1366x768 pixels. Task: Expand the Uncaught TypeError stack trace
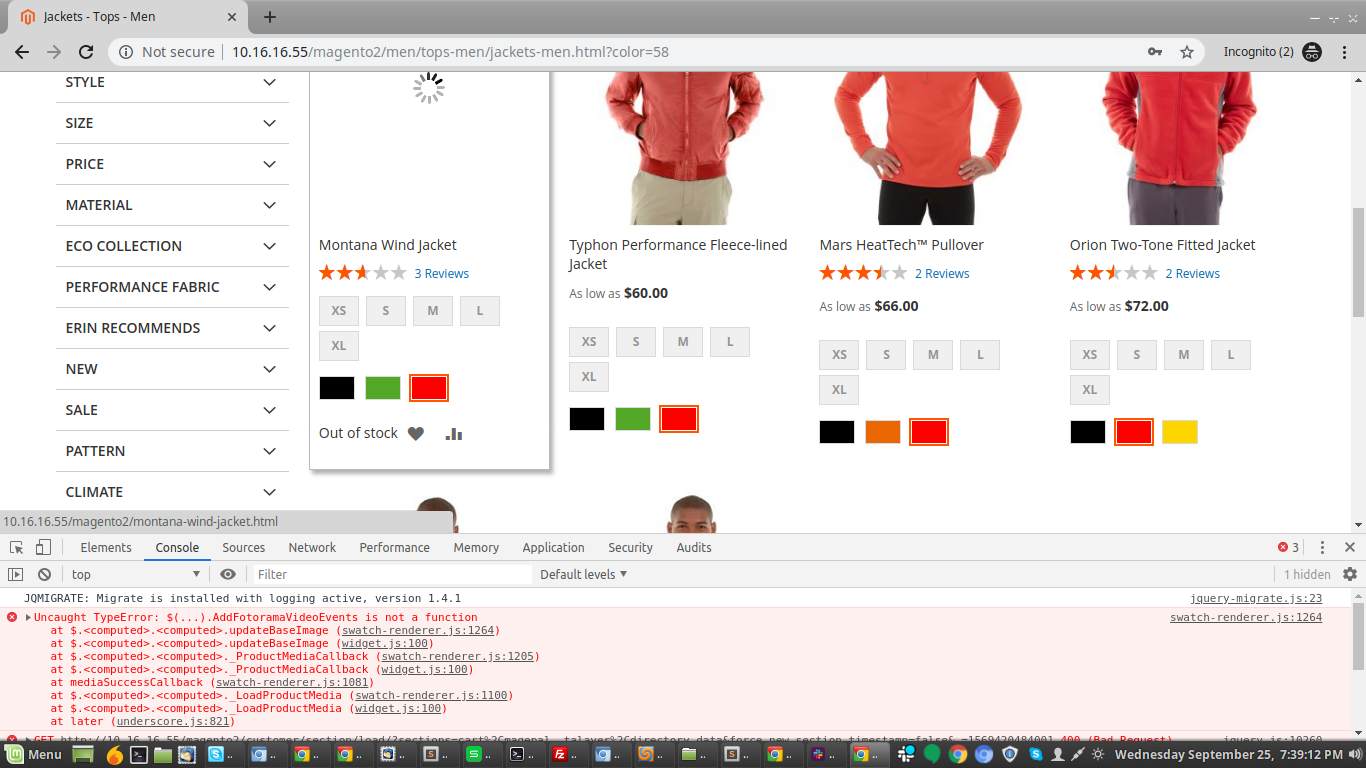[x=29, y=617]
